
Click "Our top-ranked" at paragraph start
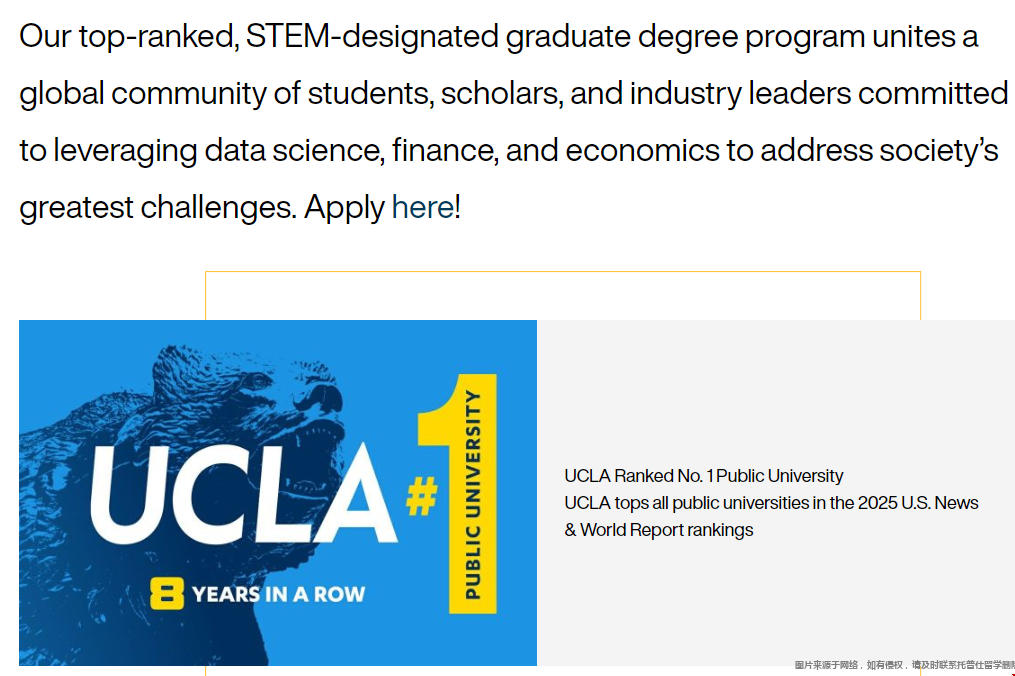click(x=127, y=37)
